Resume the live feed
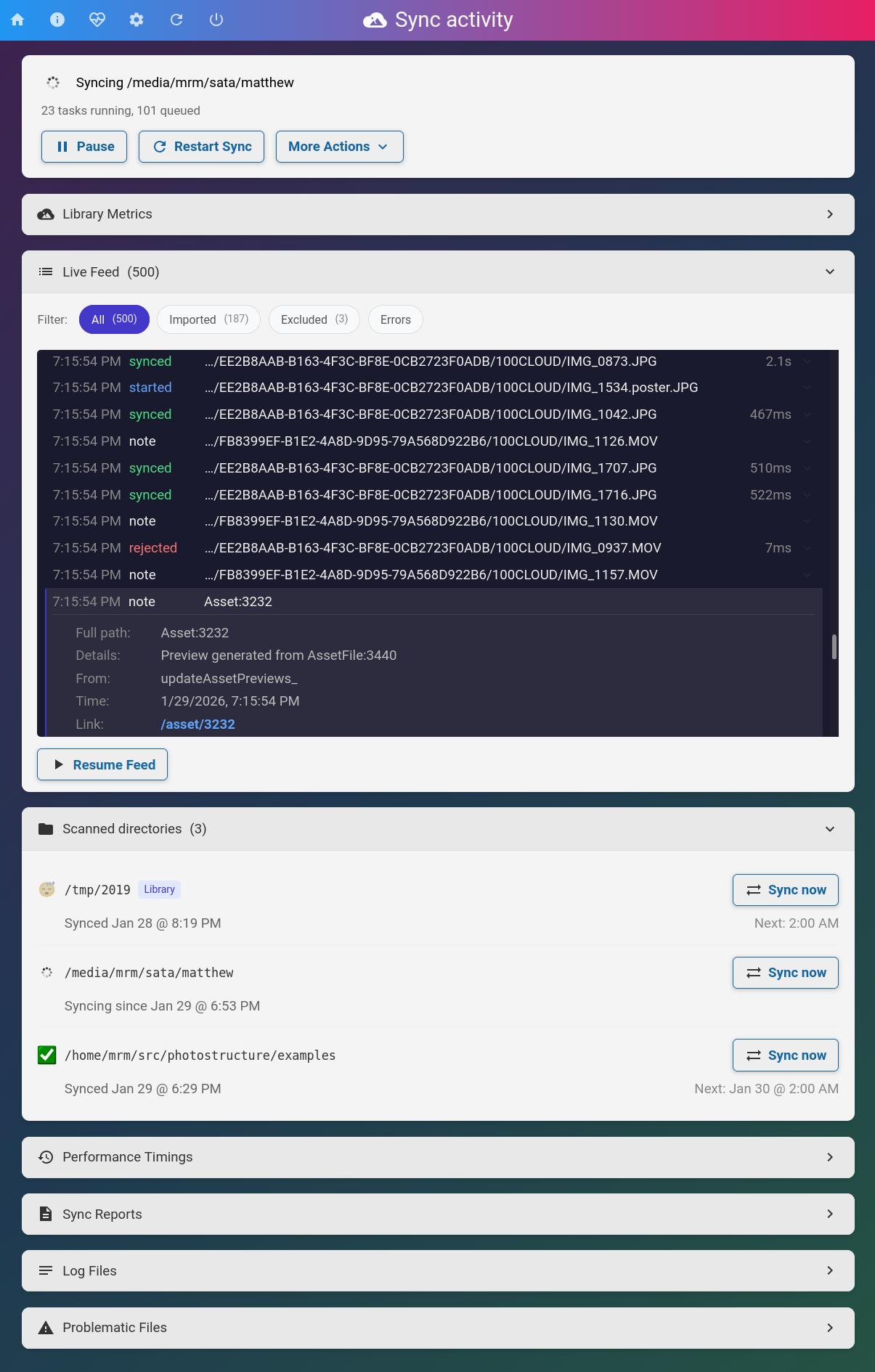This screenshot has width=875, height=1372. coord(102,764)
